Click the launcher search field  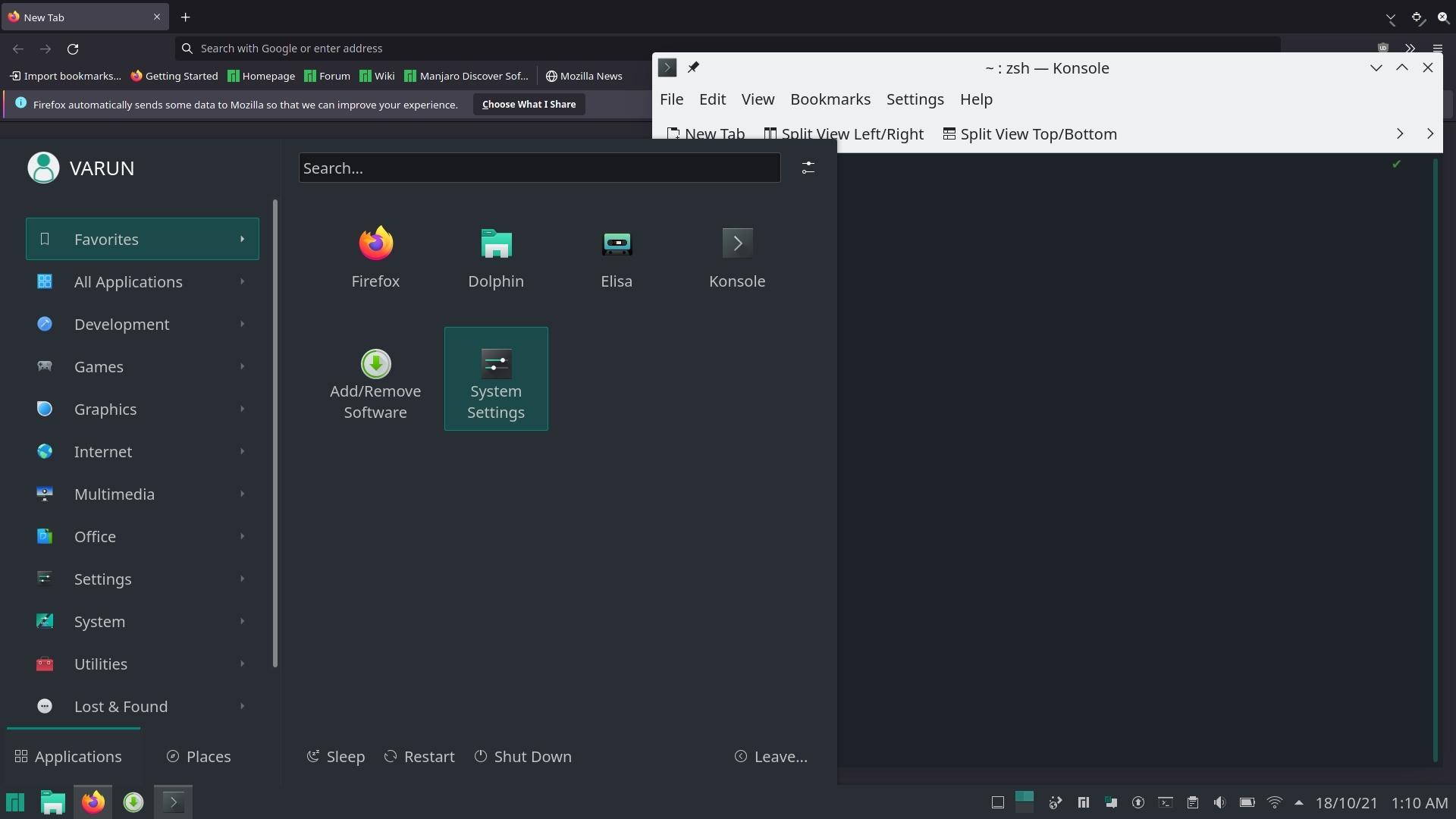click(538, 168)
